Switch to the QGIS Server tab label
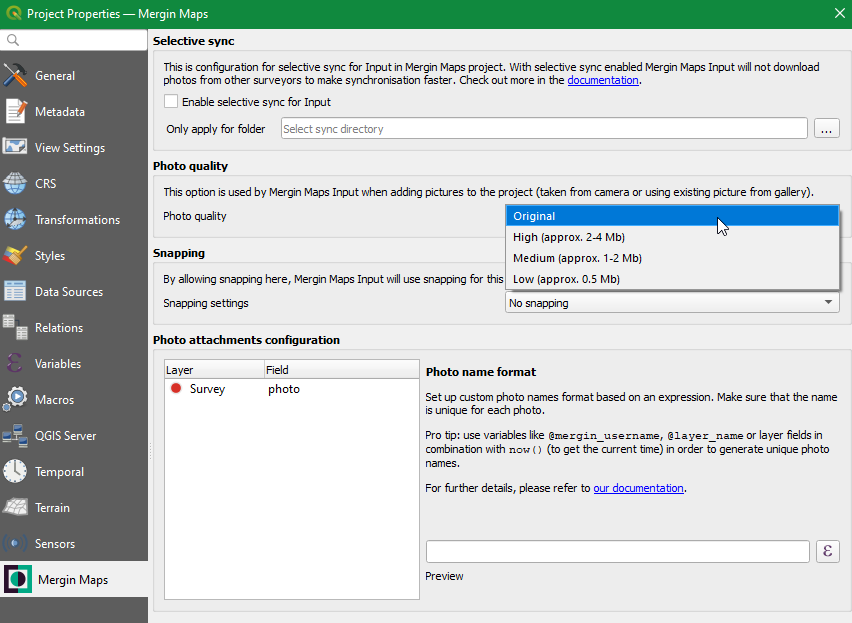 click(x=65, y=436)
